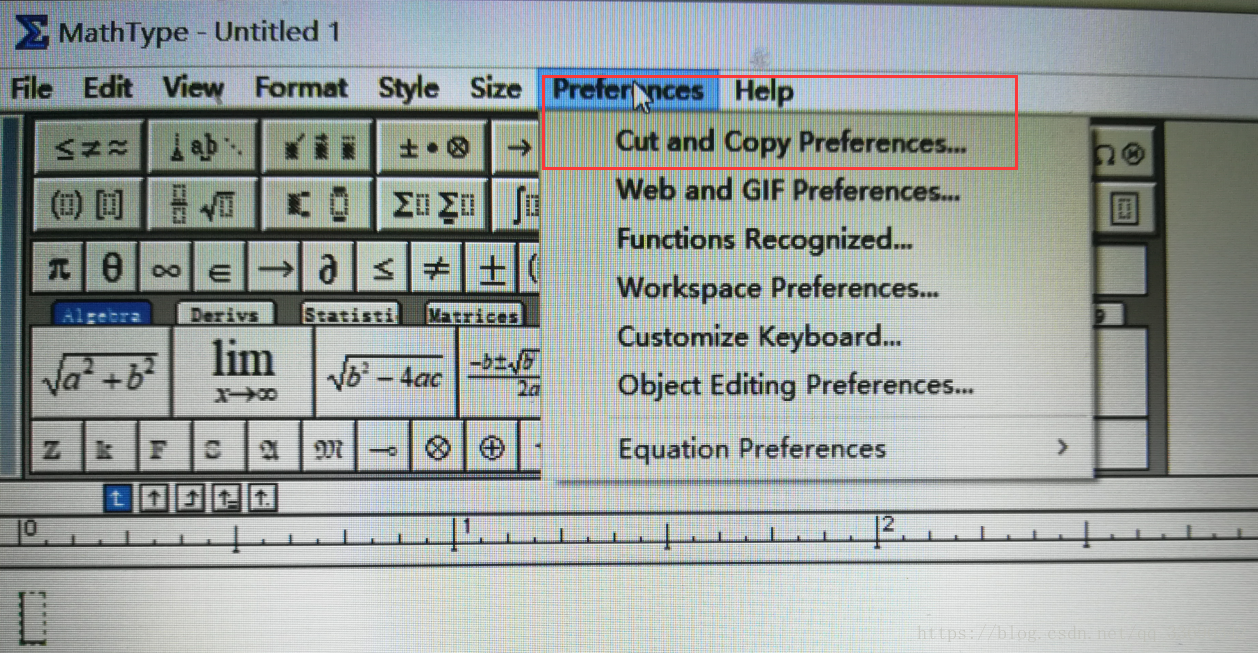Open the Size menu
The height and width of the screenshot is (653, 1258).
(x=495, y=88)
